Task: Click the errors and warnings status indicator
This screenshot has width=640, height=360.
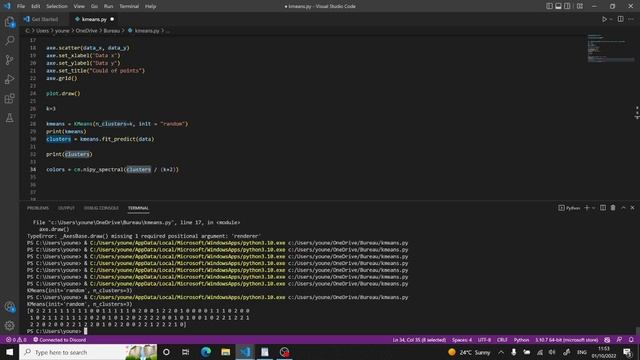Action: coord(16,340)
